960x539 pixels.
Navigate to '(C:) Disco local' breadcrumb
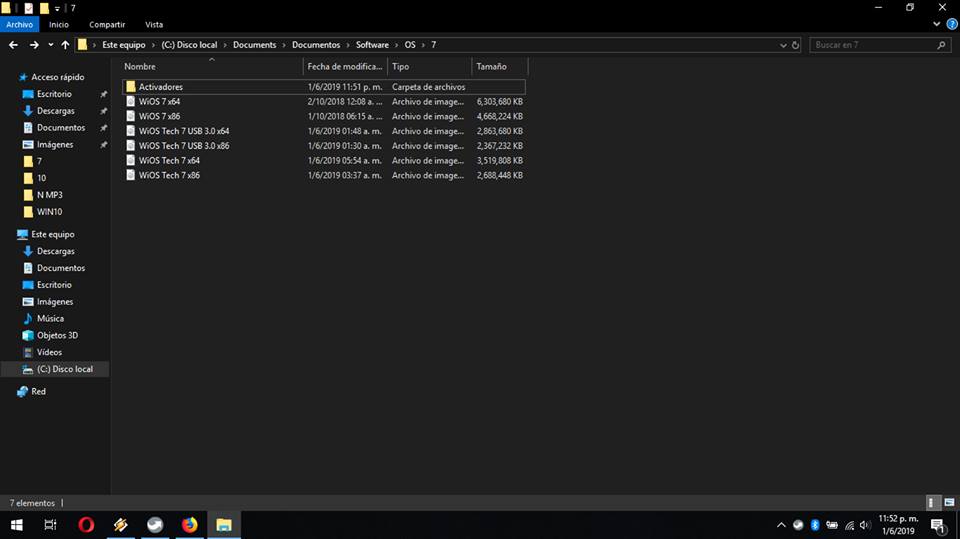[189, 45]
